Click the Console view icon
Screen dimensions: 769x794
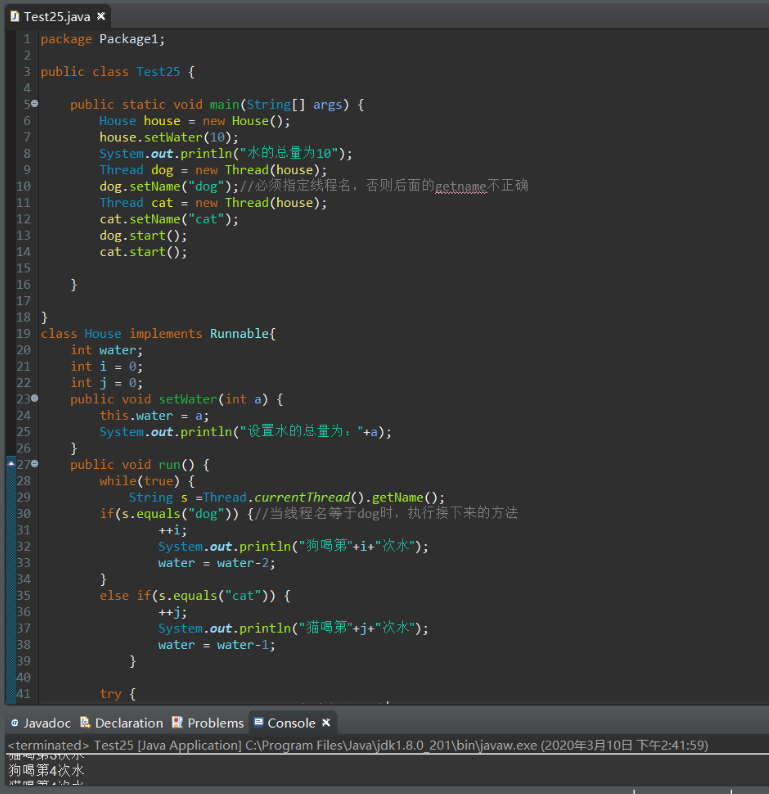click(258, 722)
